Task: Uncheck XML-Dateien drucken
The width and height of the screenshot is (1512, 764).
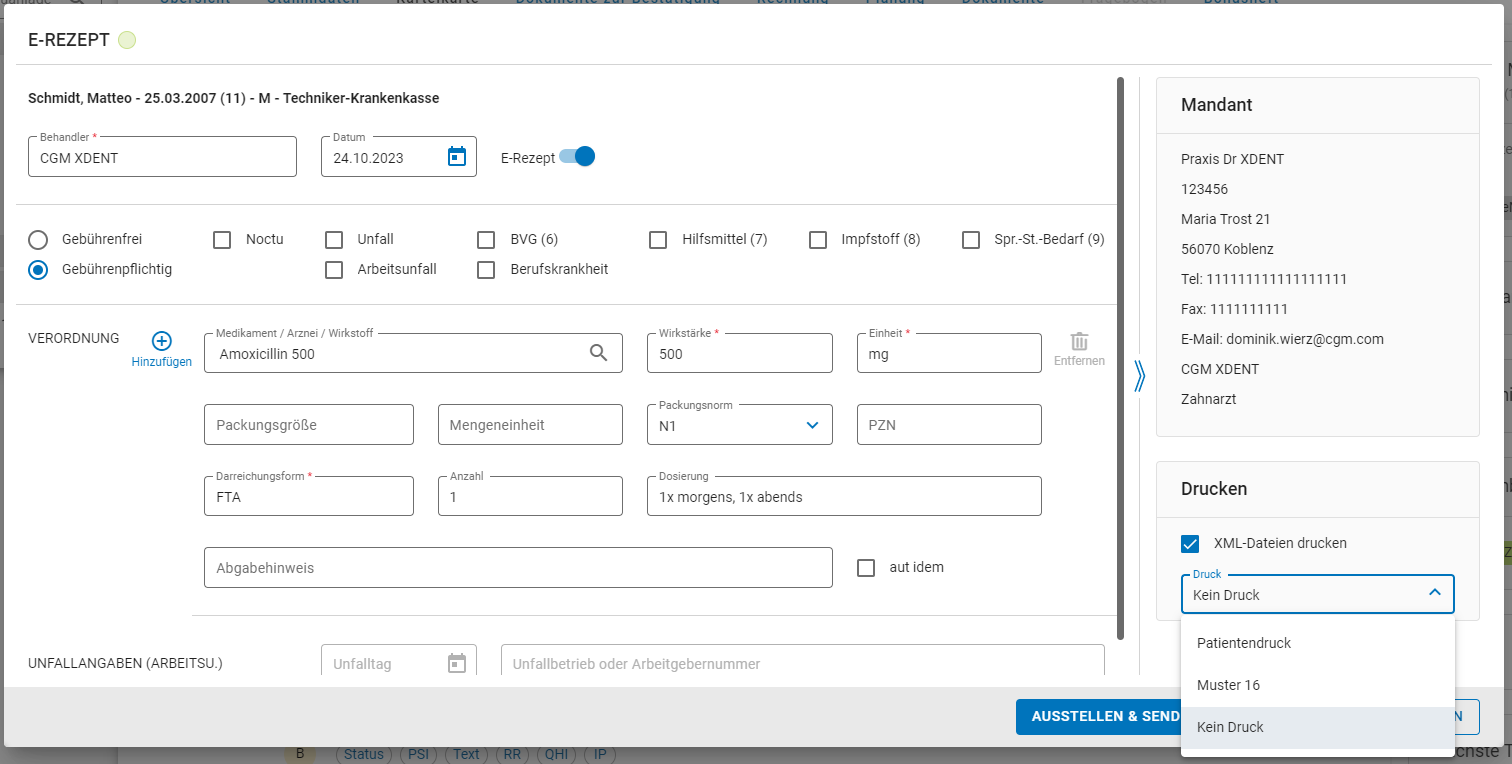Action: (x=1190, y=544)
